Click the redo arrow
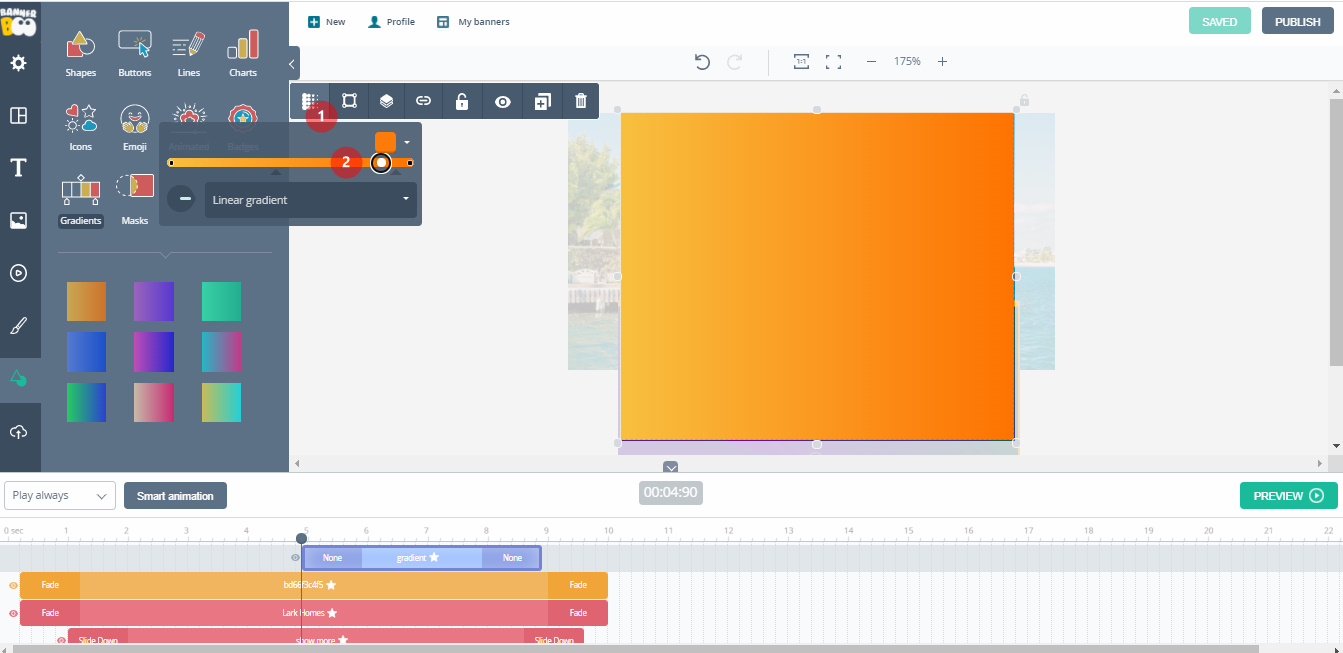The width and height of the screenshot is (1343, 653). pos(735,62)
